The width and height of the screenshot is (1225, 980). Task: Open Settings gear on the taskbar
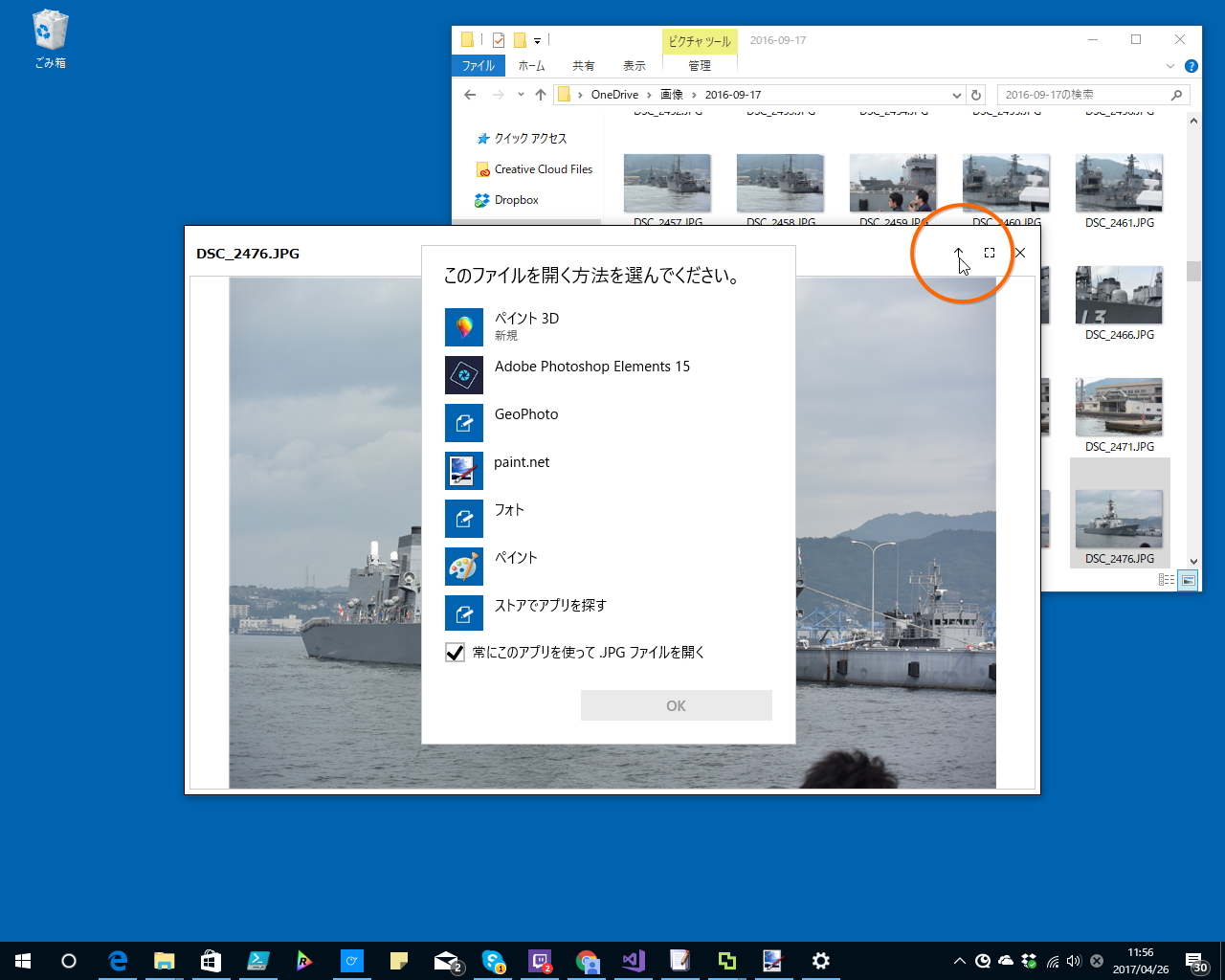pyautogui.click(x=821, y=961)
